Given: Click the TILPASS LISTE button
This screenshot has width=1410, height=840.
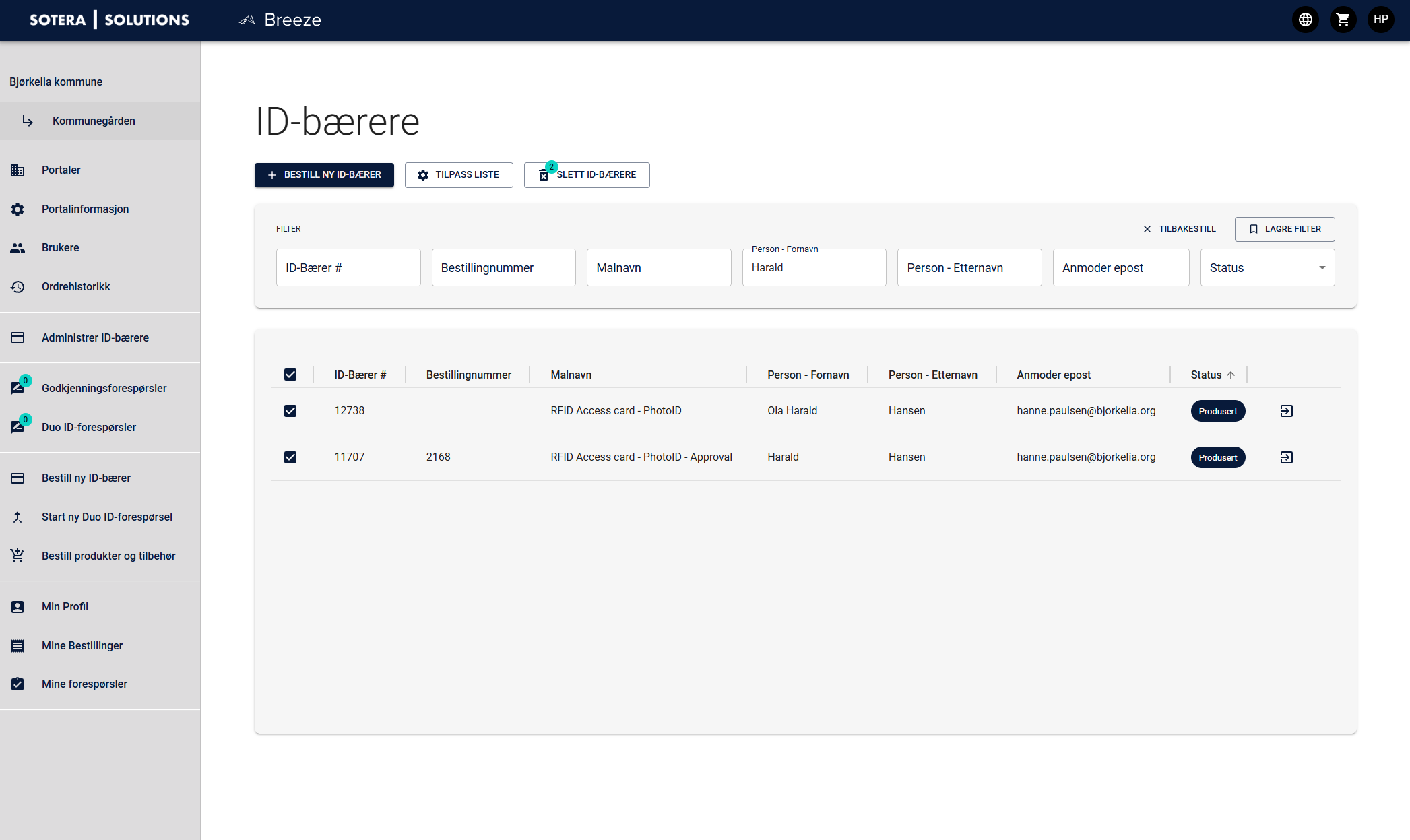Looking at the screenshot, I should (459, 175).
